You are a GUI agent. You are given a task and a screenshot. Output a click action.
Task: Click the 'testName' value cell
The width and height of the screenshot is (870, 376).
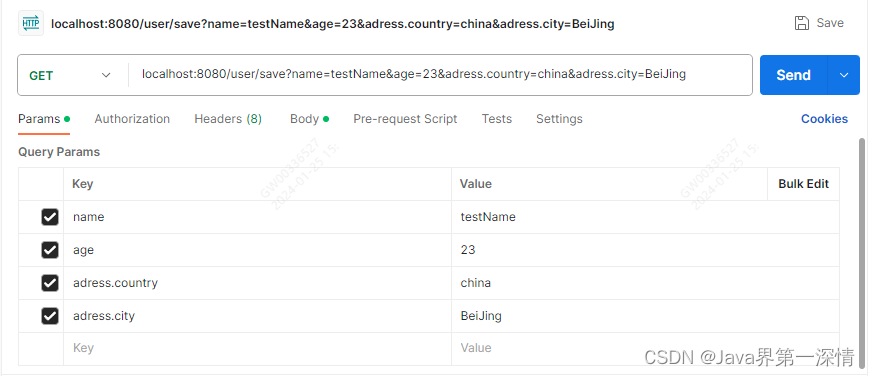point(645,217)
